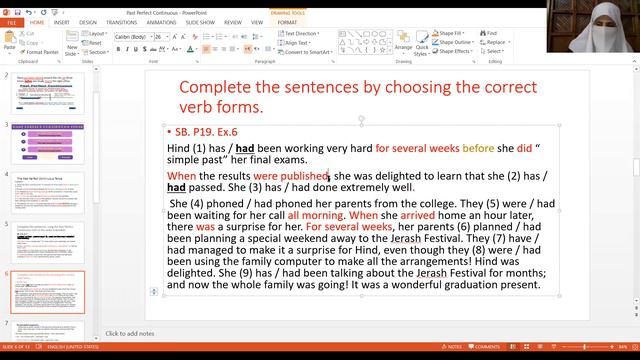
Task: Open Shape Fill color options
Action: pyautogui.click(x=448, y=33)
